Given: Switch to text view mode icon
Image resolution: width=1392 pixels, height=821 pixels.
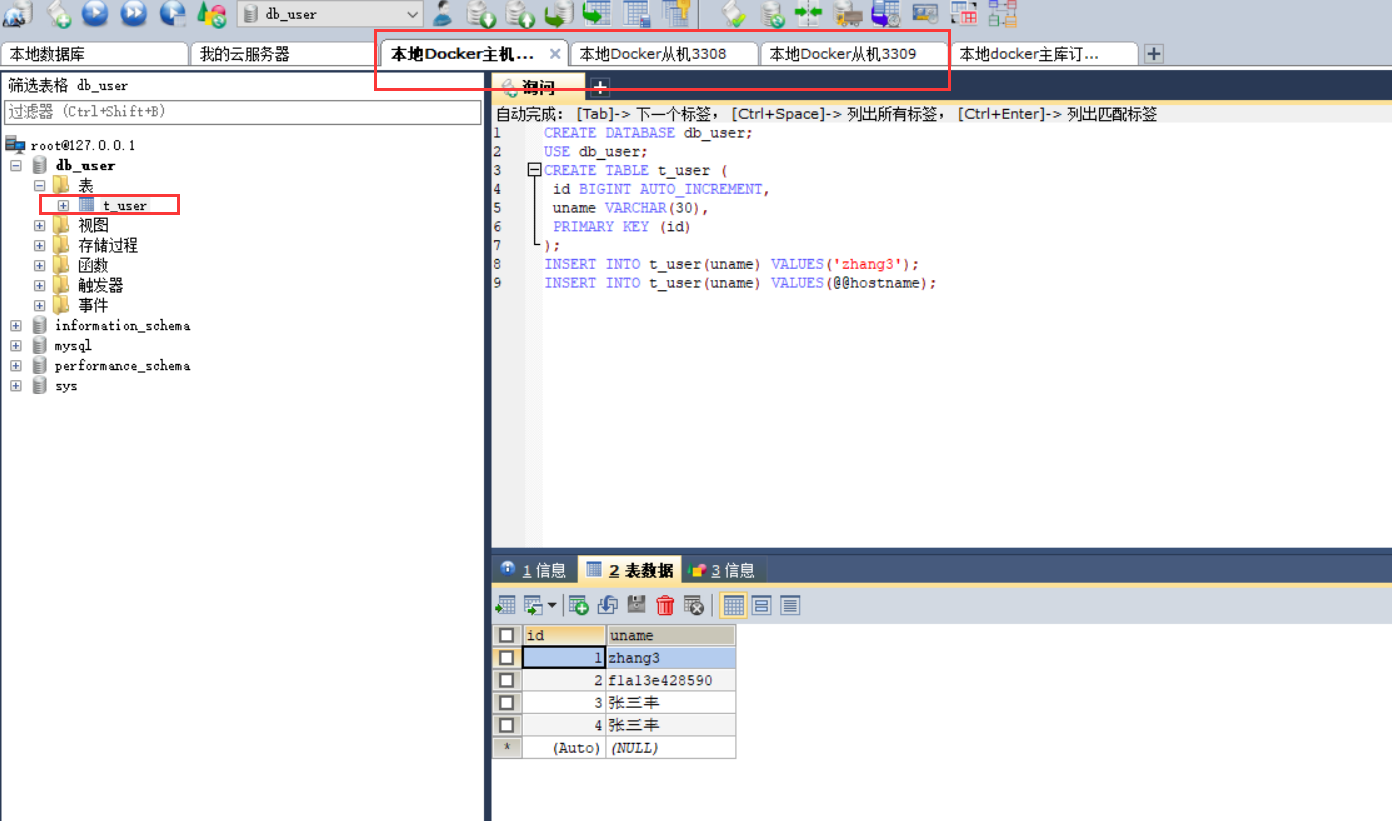Looking at the screenshot, I should [x=790, y=605].
